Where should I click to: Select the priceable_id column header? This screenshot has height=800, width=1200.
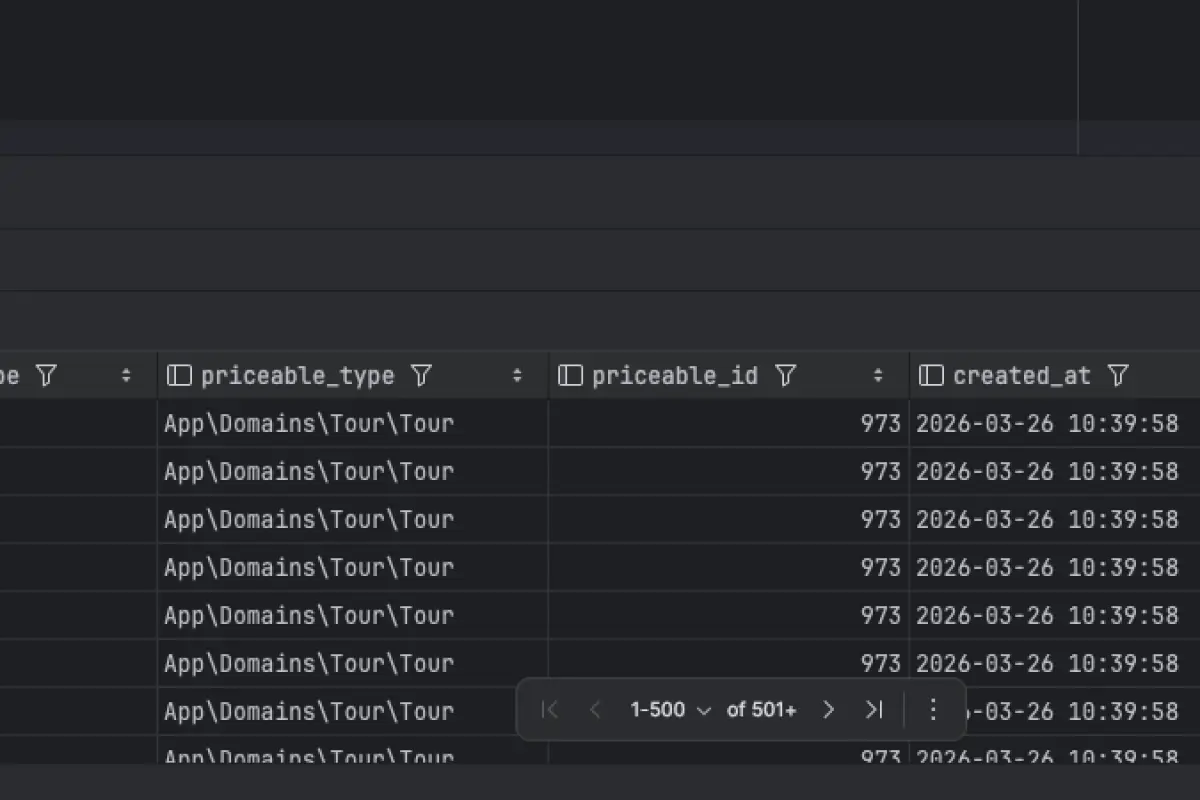click(729, 375)
